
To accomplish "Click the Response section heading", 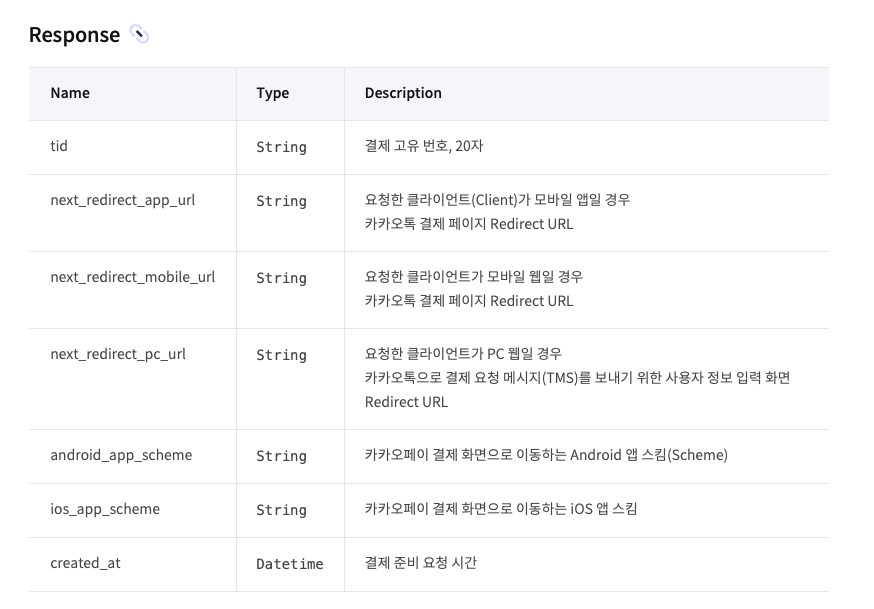I will click(x=74, y=35).
